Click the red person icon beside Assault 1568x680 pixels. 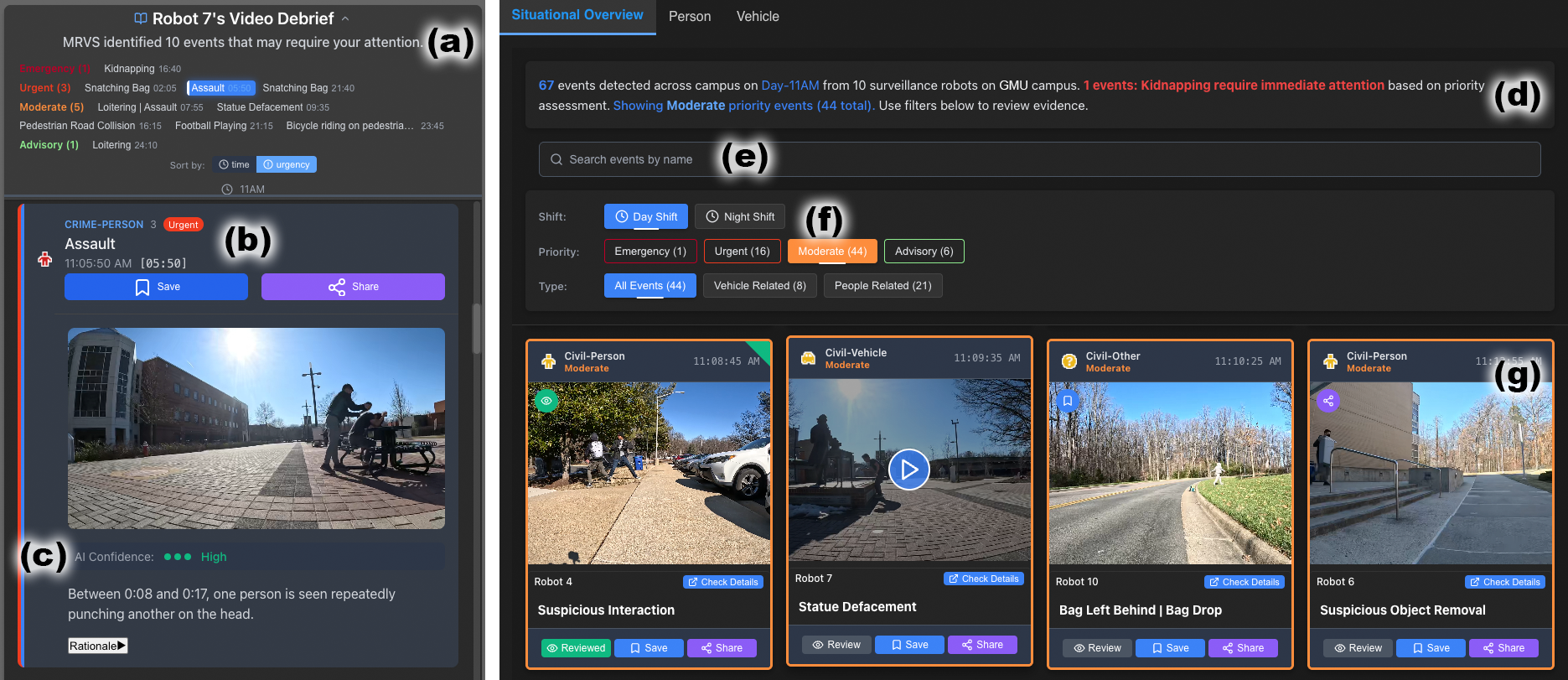click(45, 259)
